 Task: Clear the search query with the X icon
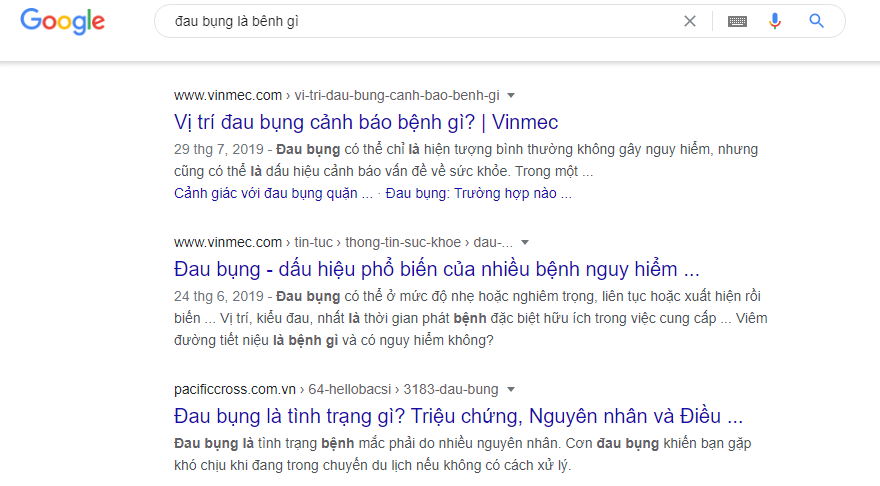(690, 21)
